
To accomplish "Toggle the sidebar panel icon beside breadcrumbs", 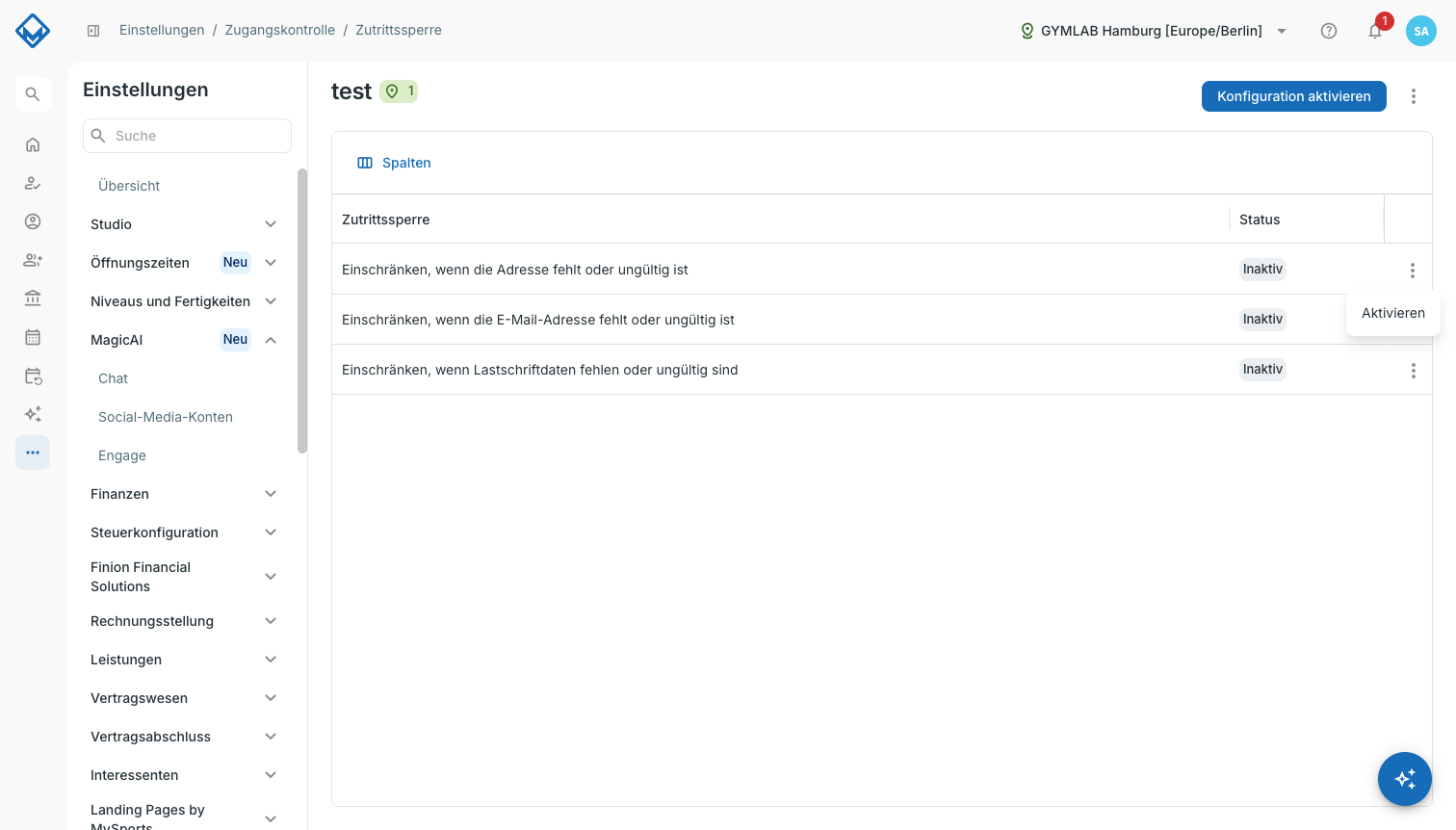I will pyautogui.click(x=93, y=31).
